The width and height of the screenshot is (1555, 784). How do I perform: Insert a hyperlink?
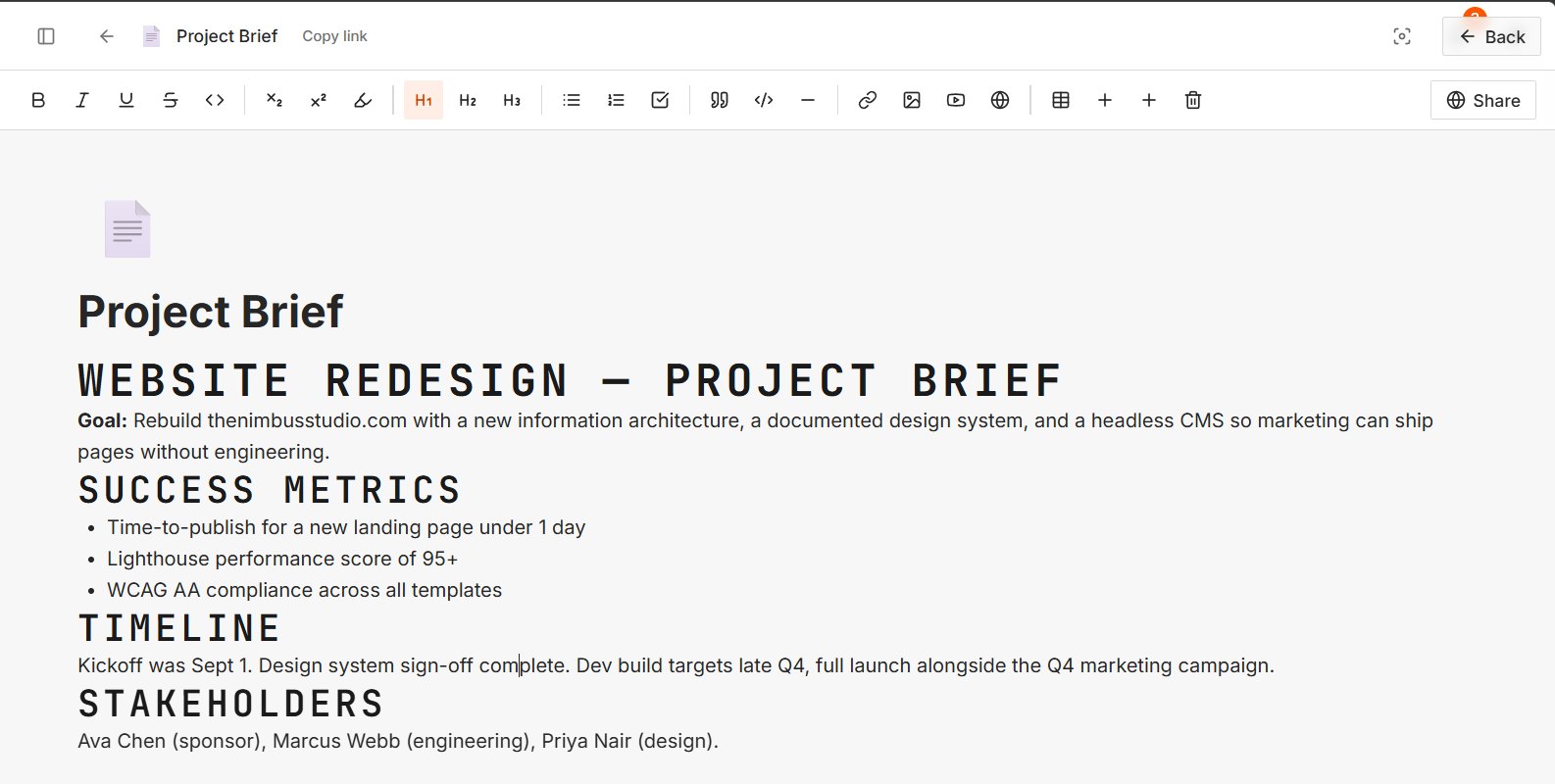tap(868, 100)
